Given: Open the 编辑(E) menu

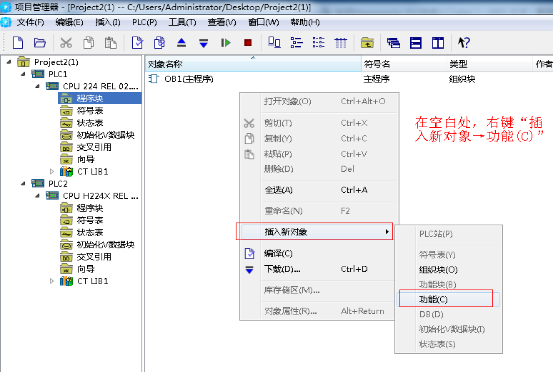Looking at the screenshot, I should tap(69, 23).
